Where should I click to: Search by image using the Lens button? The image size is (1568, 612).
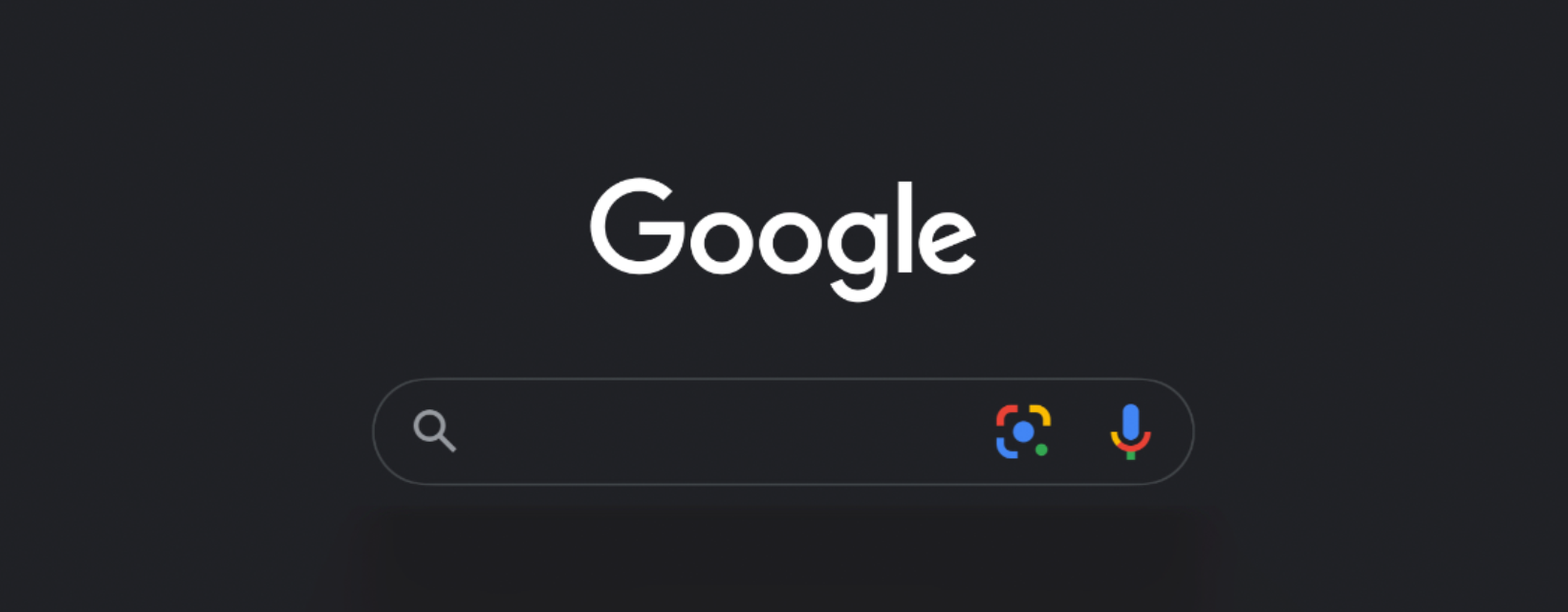pyautogui.click(x=1023, y=431)
